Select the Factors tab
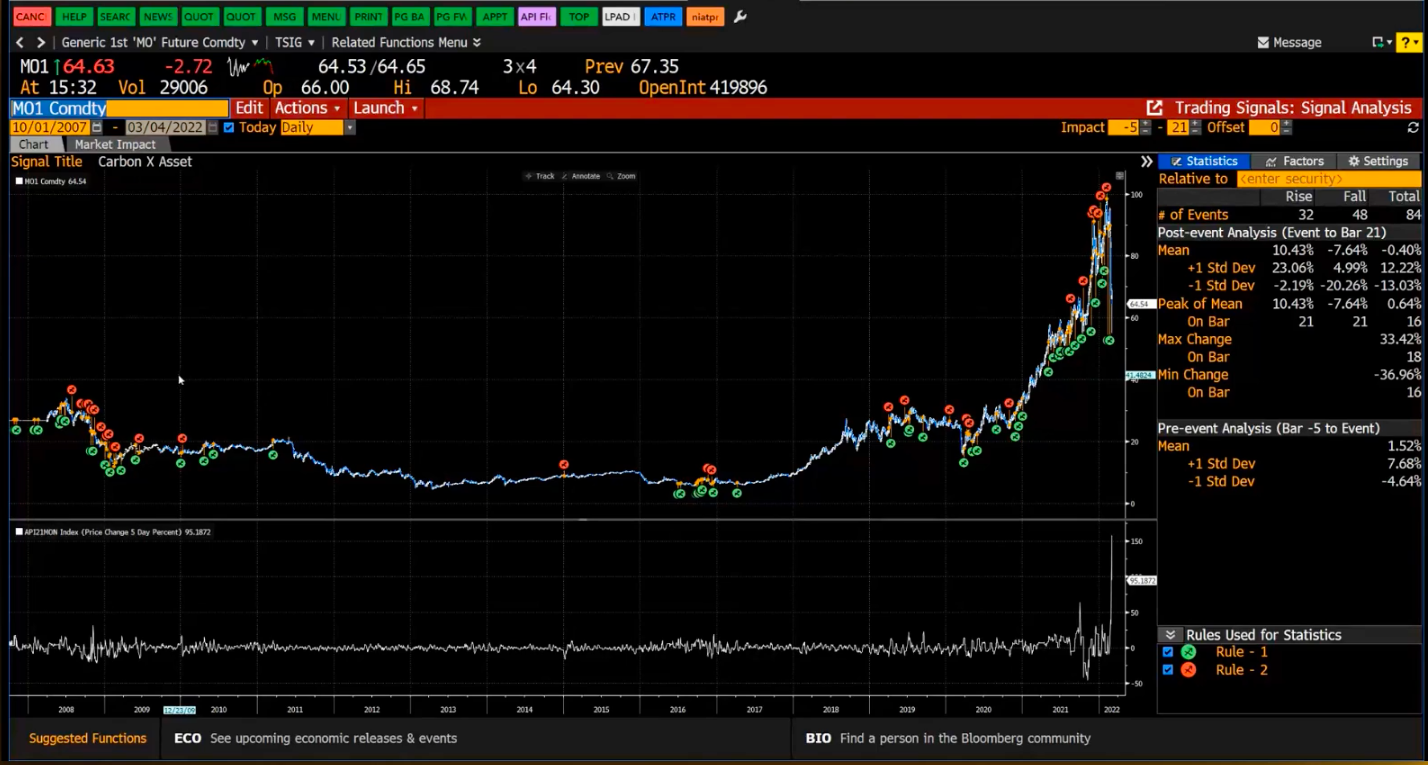 [1294, 161]
